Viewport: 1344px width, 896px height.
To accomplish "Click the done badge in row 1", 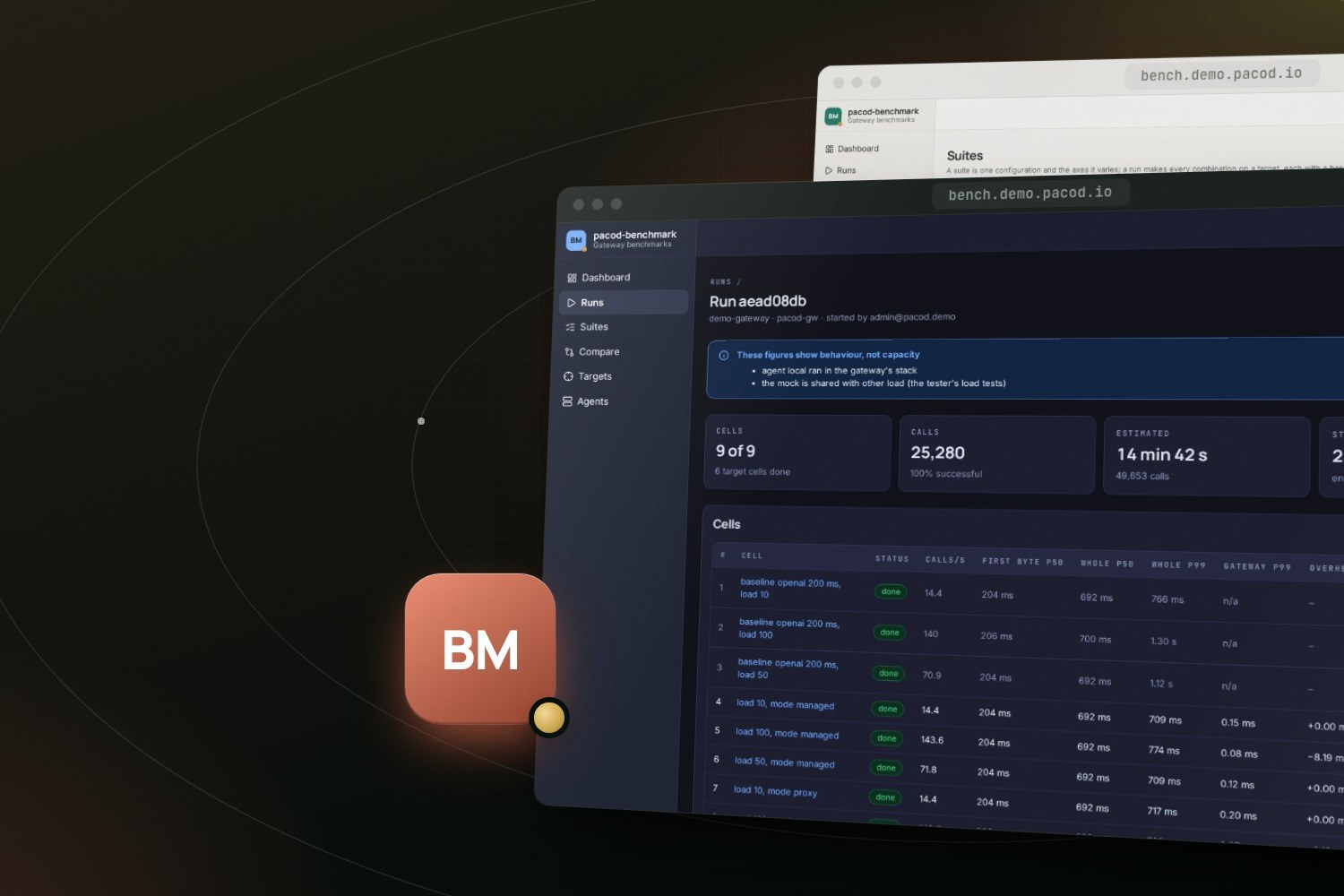I will [891, 592].
